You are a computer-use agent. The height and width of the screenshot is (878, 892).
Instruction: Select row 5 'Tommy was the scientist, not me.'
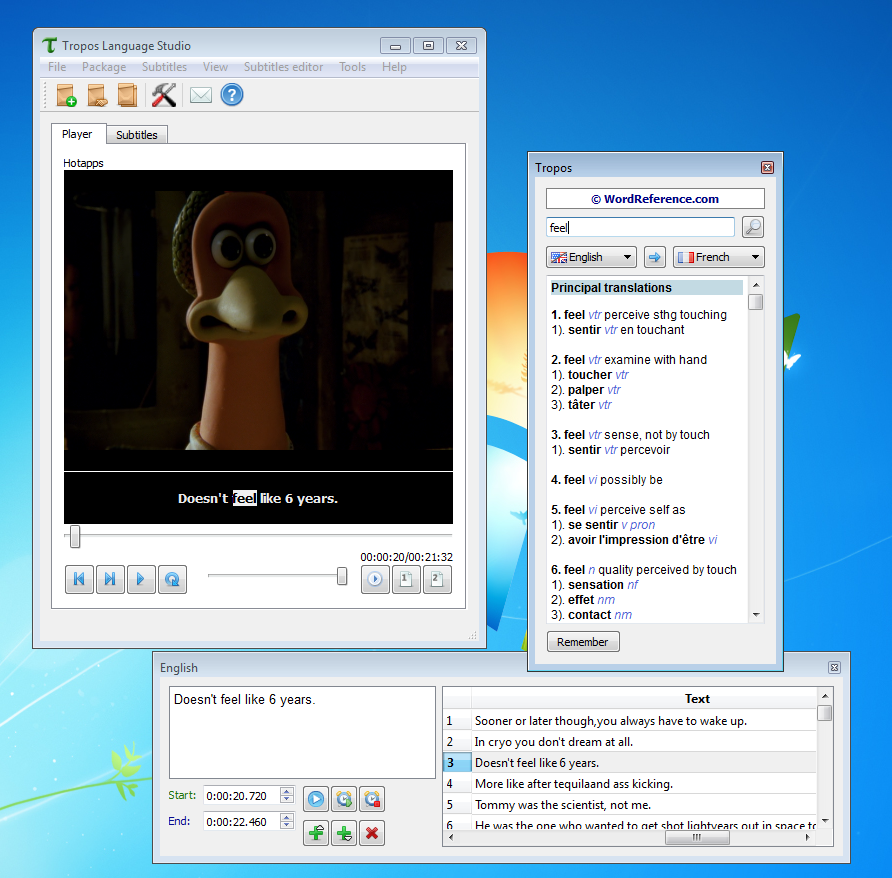tap(629, 805)
